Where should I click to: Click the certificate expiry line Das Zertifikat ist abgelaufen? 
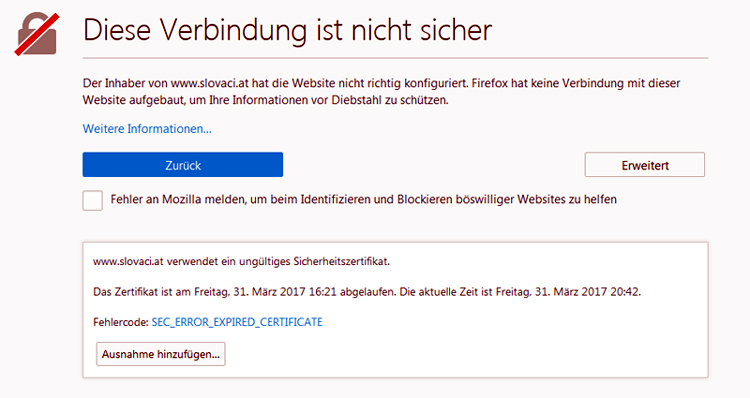click(x=367, y=292)
